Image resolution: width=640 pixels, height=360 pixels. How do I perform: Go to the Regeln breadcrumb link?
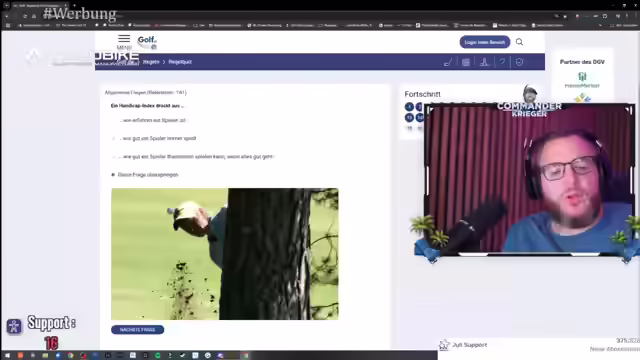(x=151, y=62)
